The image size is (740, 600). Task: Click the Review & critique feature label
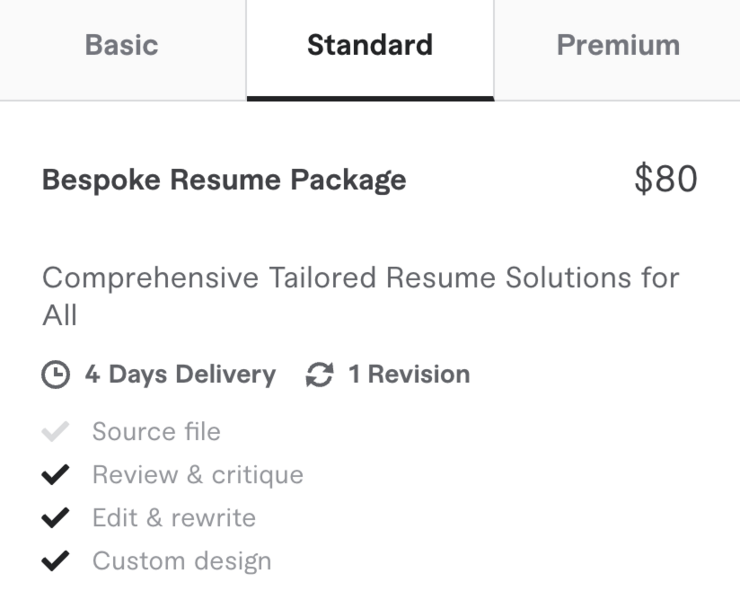197,475
